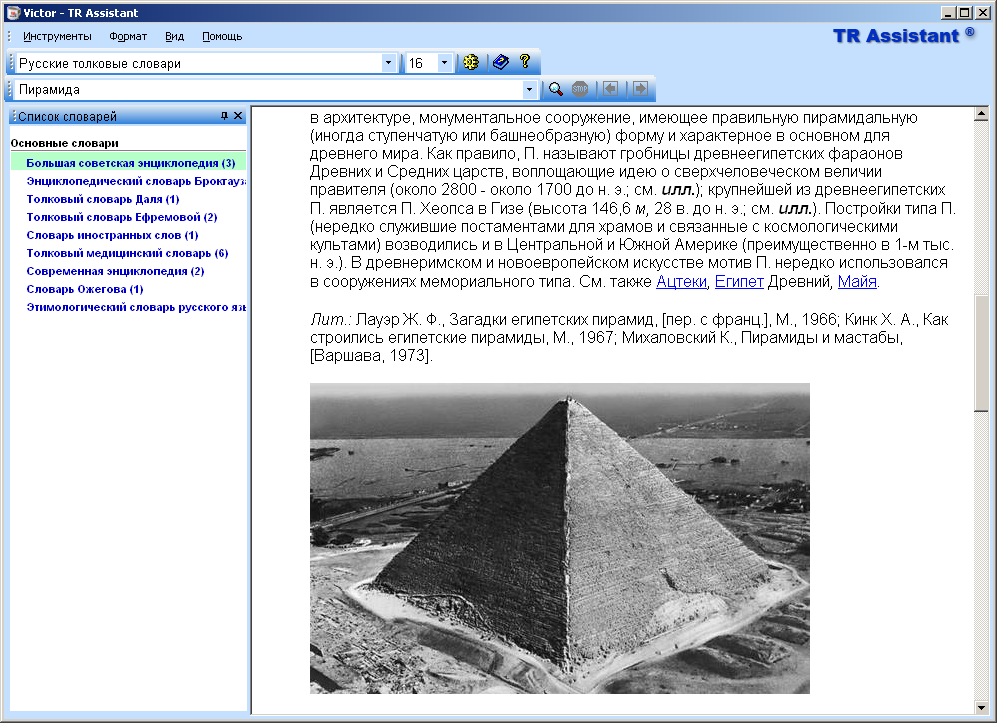
Task: Click the back arrow navigation icon
Action: click(x=609, y=89)
